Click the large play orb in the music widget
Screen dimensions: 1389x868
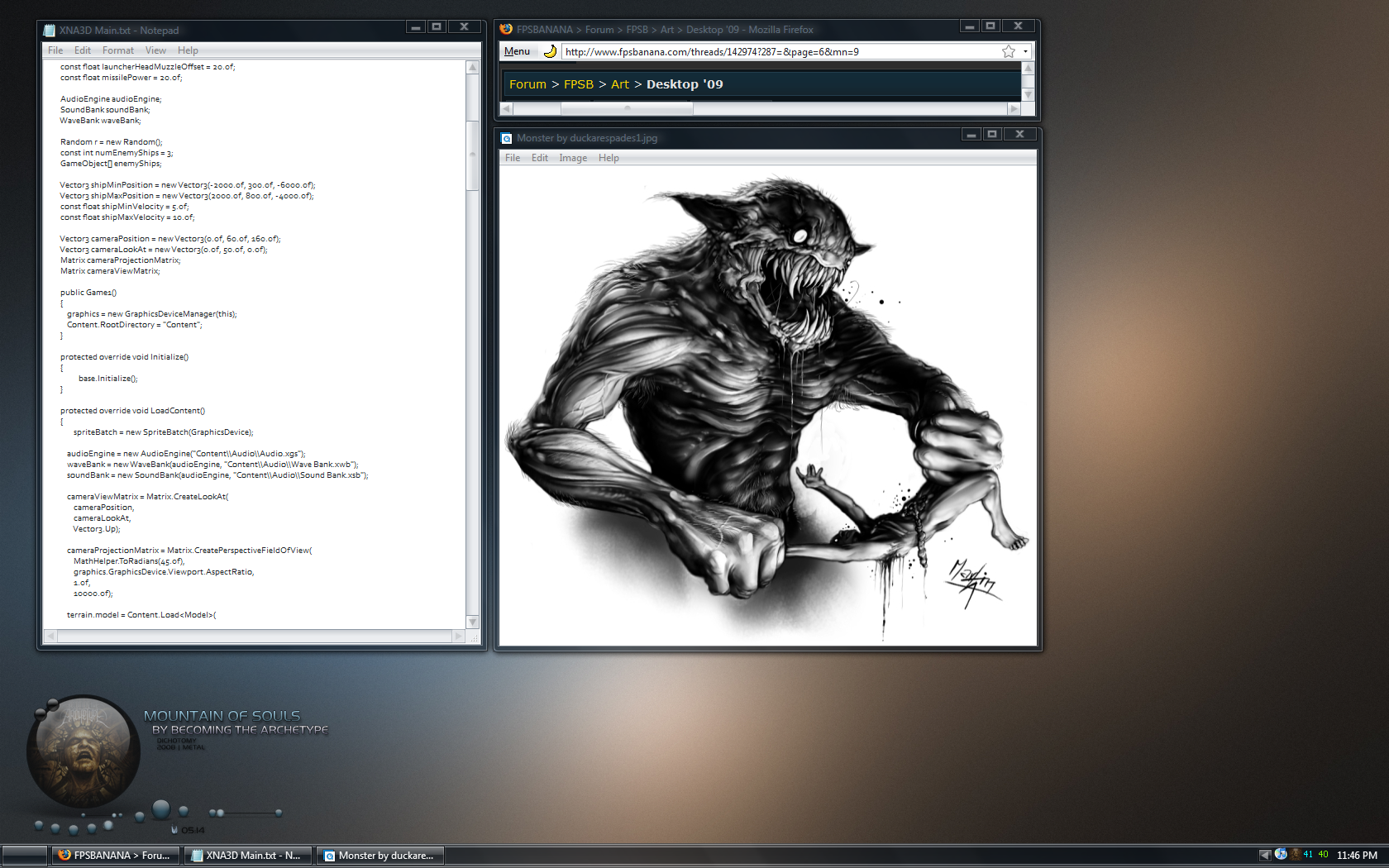click(161, 809)
